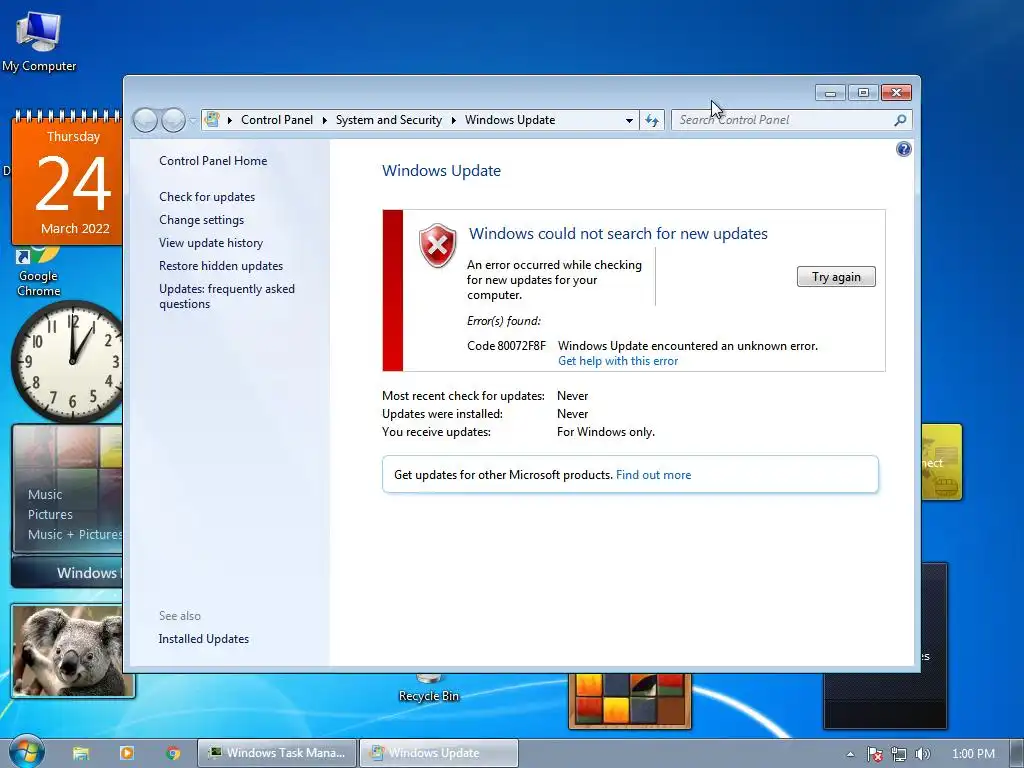
Task: Show hidden system tray icons arrow
Action: click(x=850, y=754)
